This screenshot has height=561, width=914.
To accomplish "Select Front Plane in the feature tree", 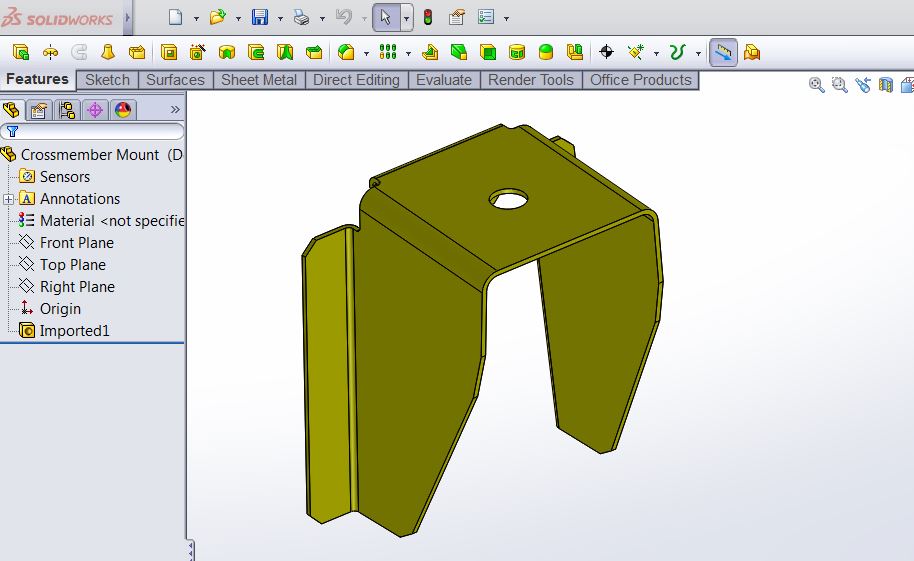I will click(x=76, y=243).
